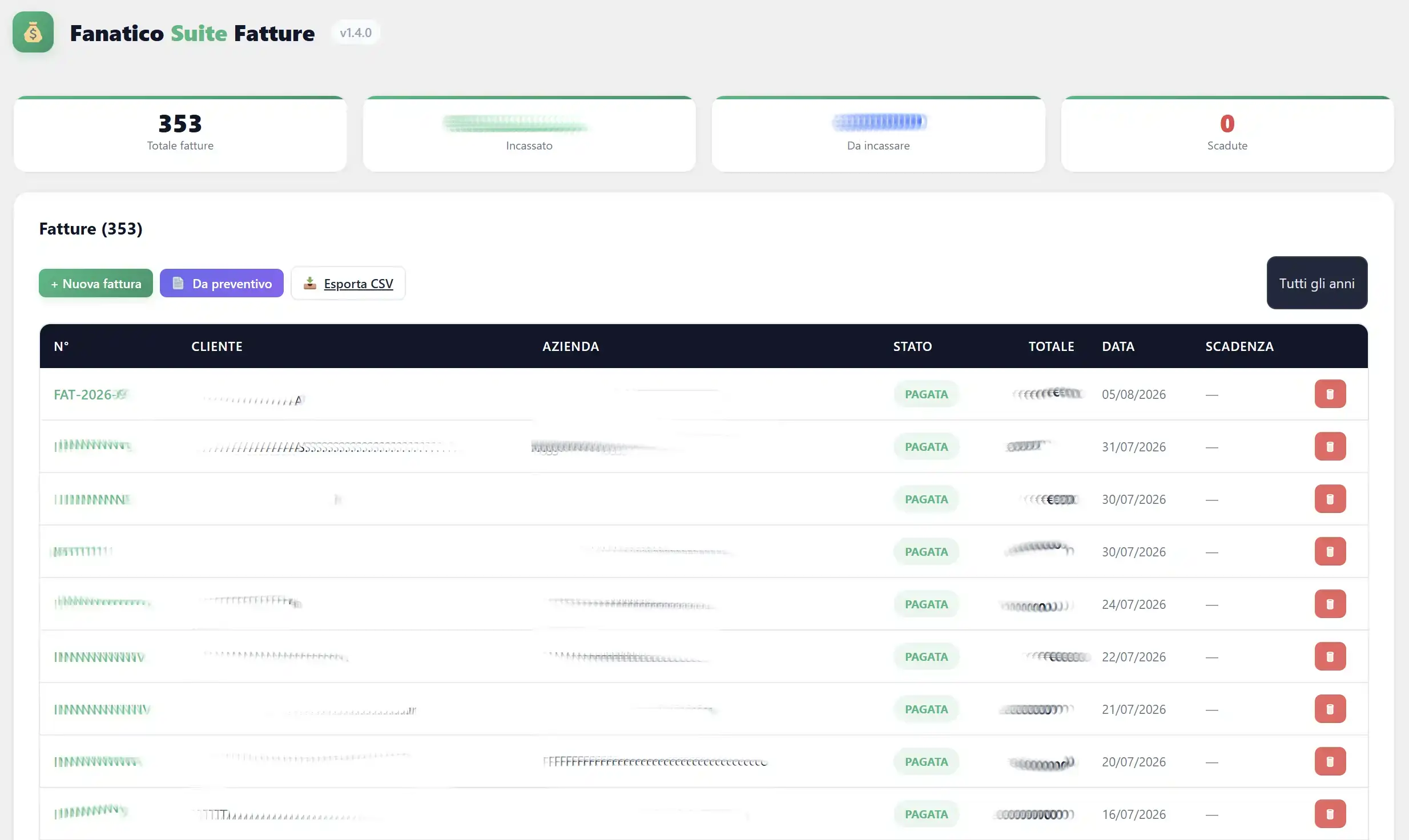Sort by the TOTALE column header

point(1052,346)
